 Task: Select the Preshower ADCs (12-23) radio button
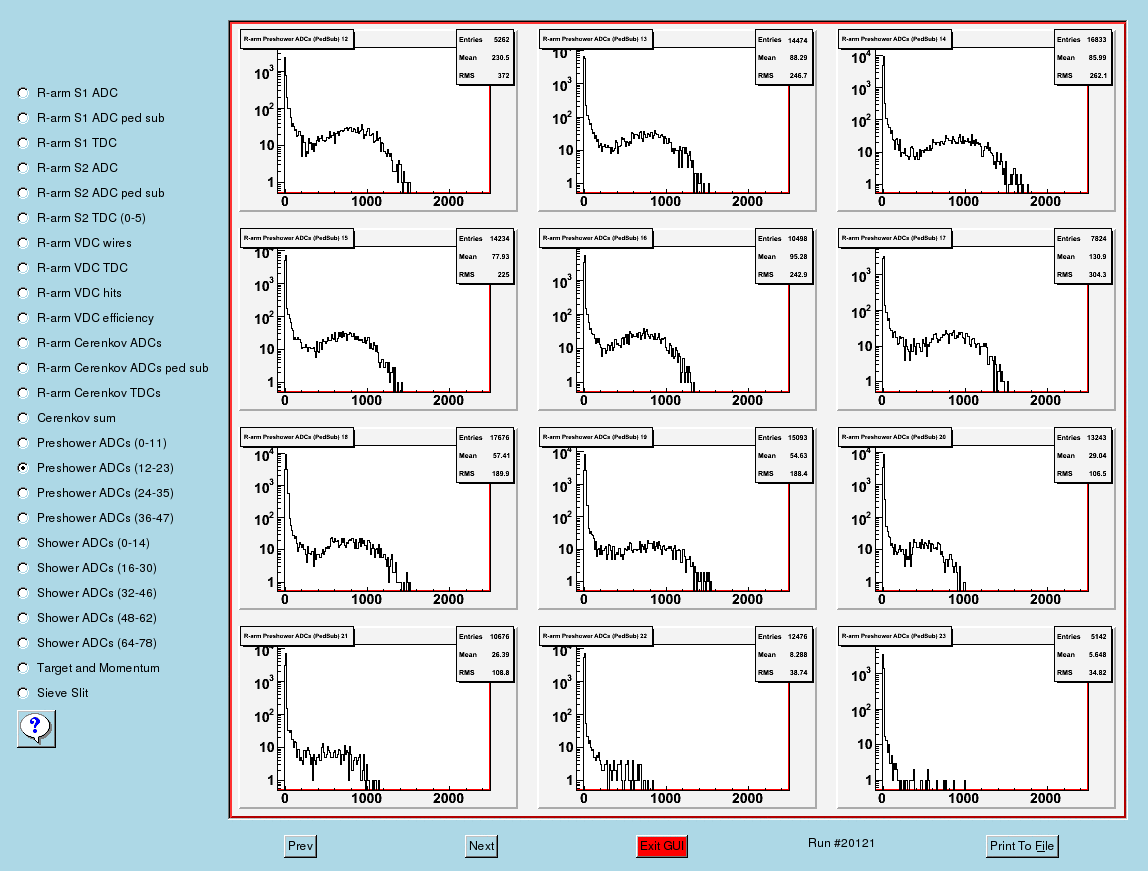pos(23,468)
